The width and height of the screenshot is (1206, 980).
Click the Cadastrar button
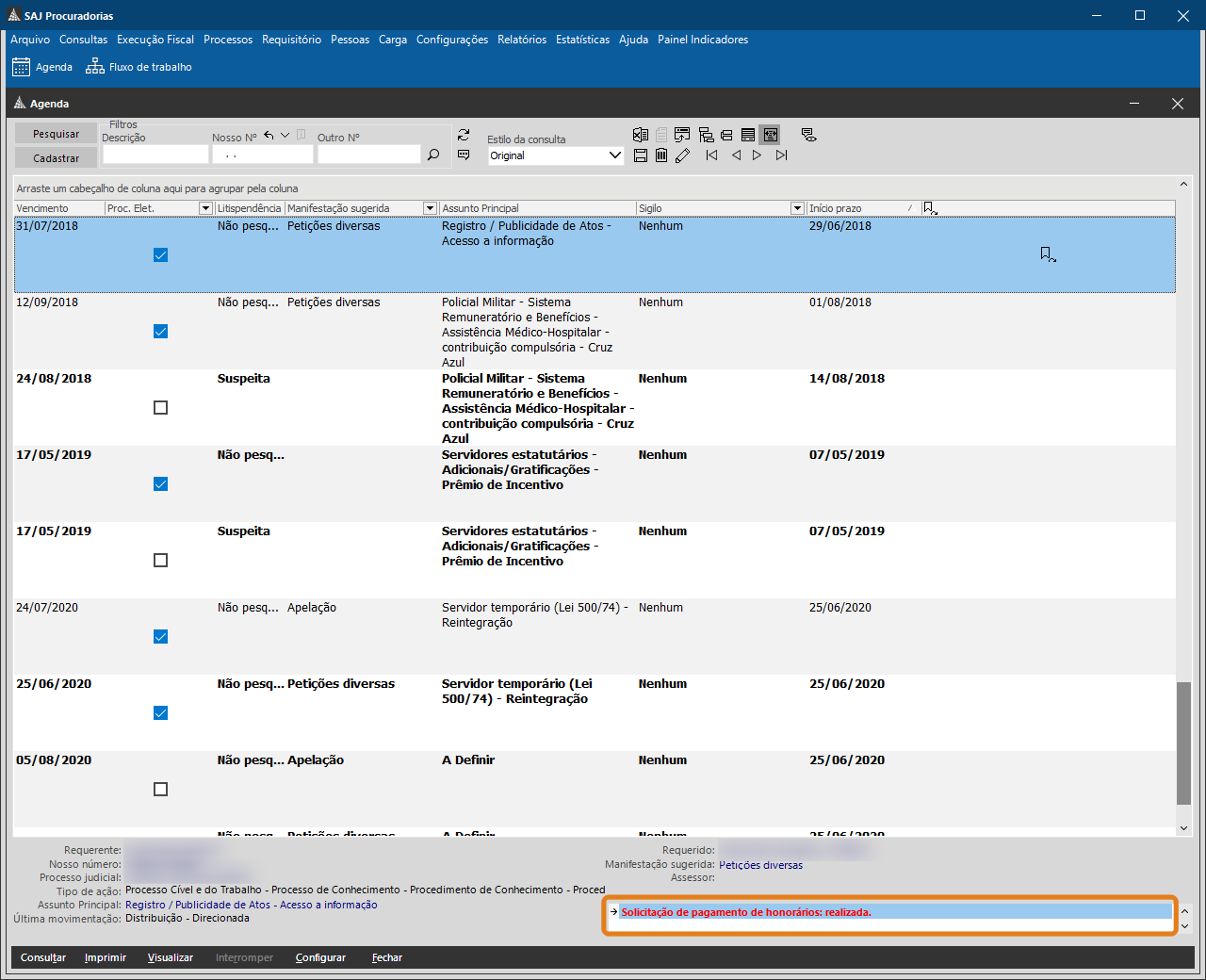point(56,158)
